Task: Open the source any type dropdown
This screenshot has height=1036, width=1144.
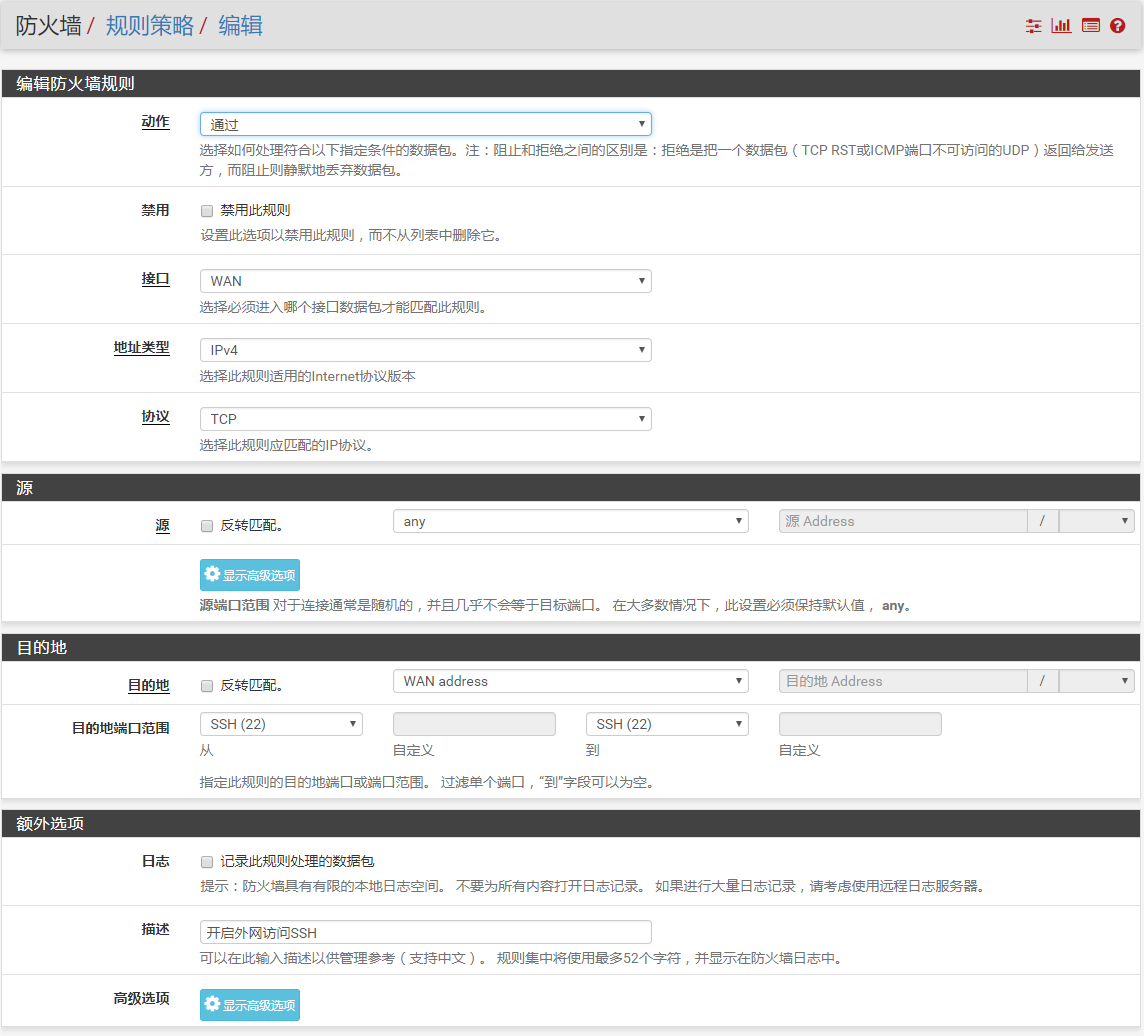Action: [x=570, y=521]
